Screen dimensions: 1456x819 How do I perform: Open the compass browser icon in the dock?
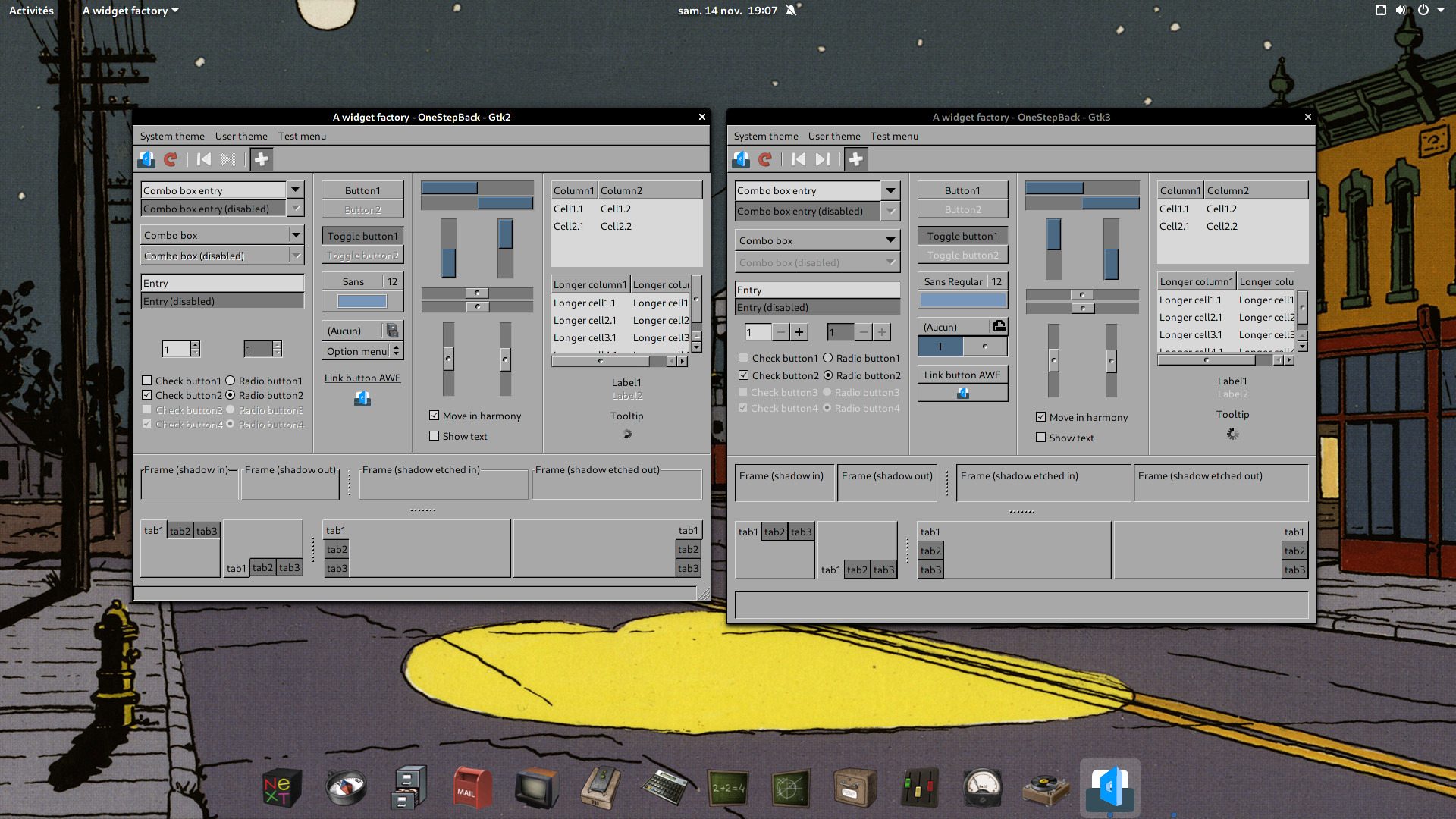346,789
